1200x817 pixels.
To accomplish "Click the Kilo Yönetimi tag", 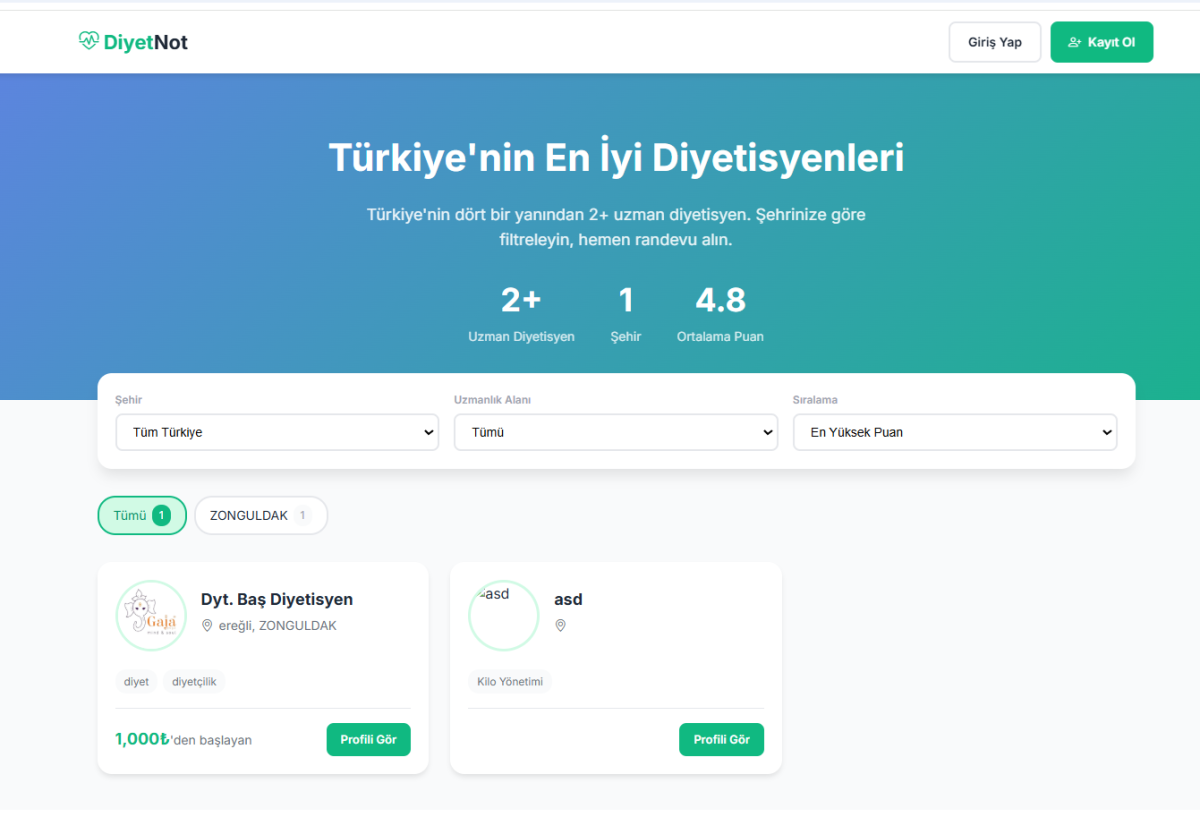I will coord(510,682).
